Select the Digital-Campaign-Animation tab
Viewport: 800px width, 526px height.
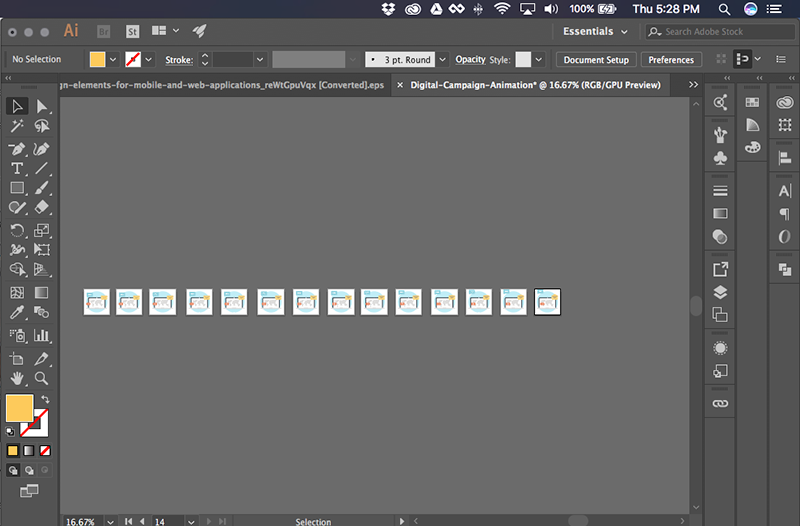point(535,85)
